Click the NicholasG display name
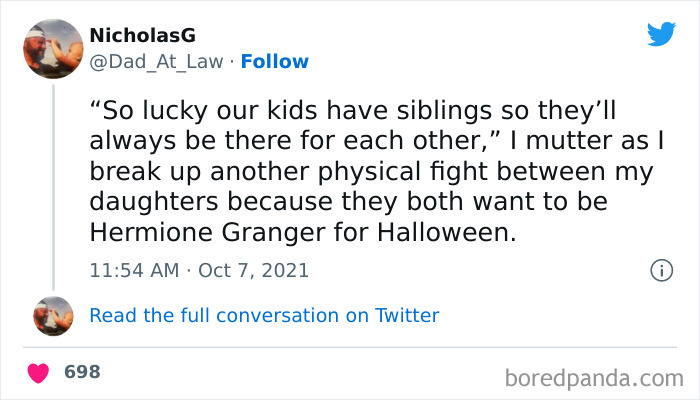Viewport: 700px width, 400px height. click(142, 36)
